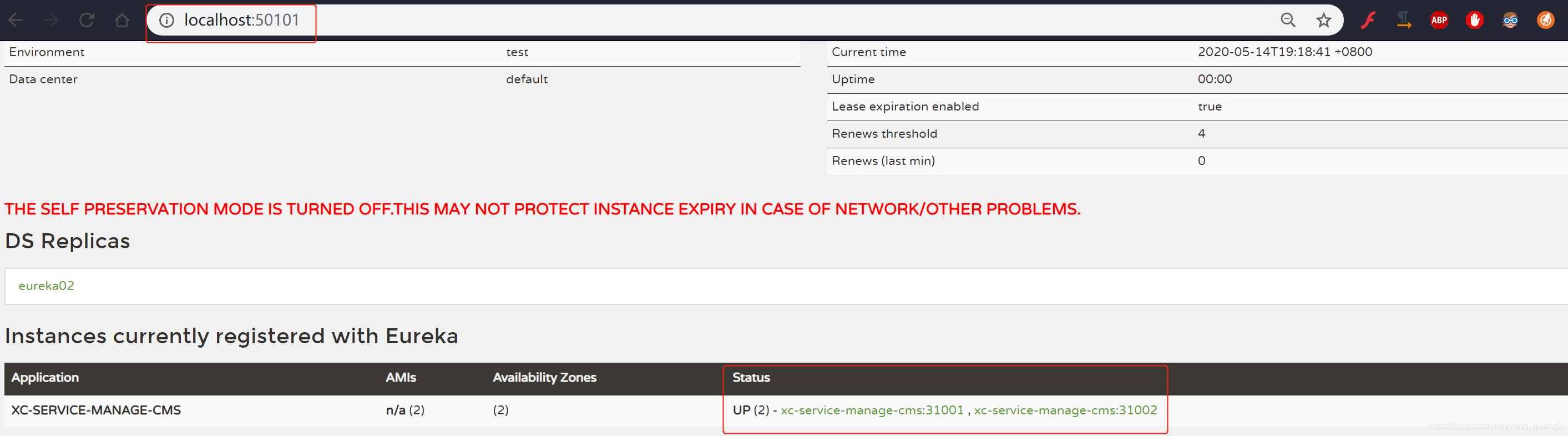Click the Renews threshold label

884,133
